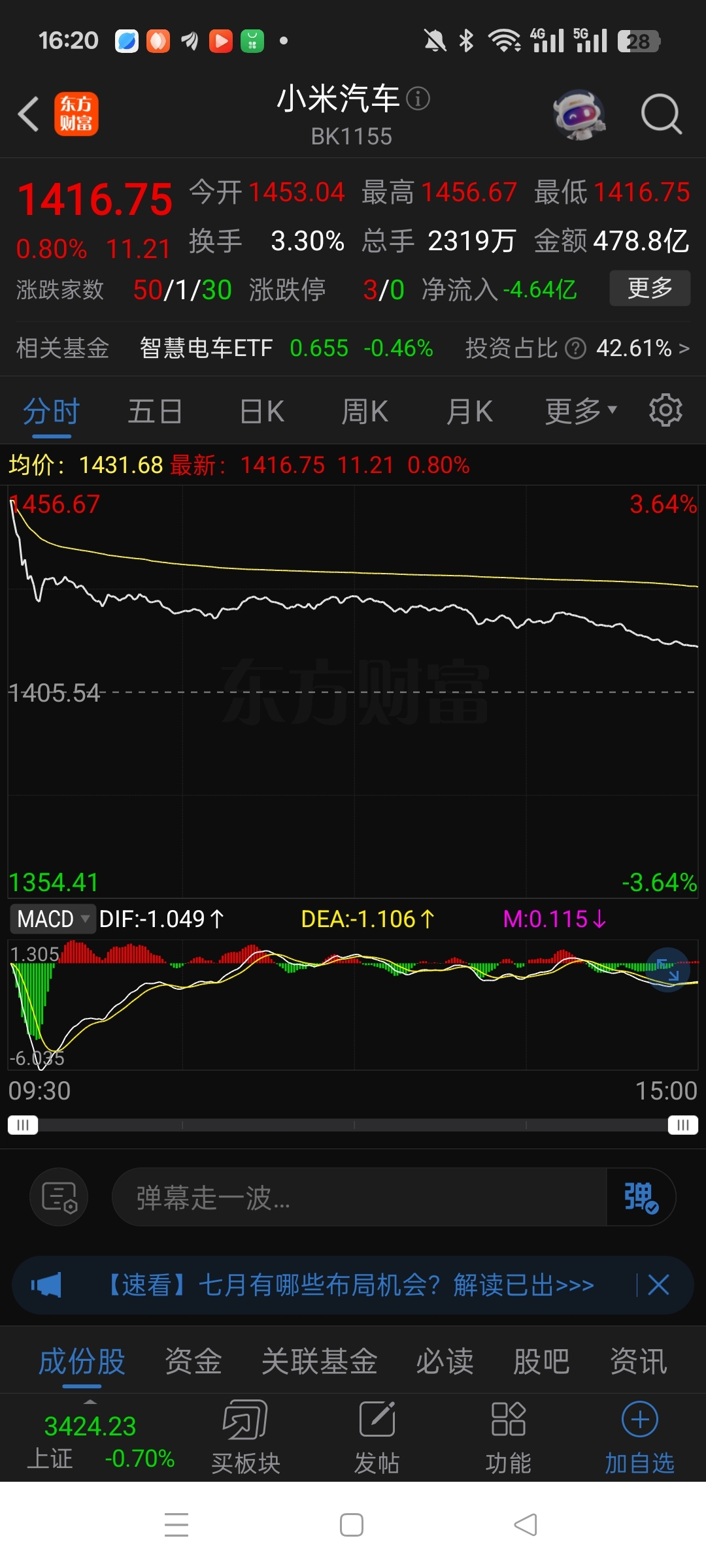The image size is (706, 1568).
Task: Tap the M:0.115 indicator value
Action: (554, 919)
